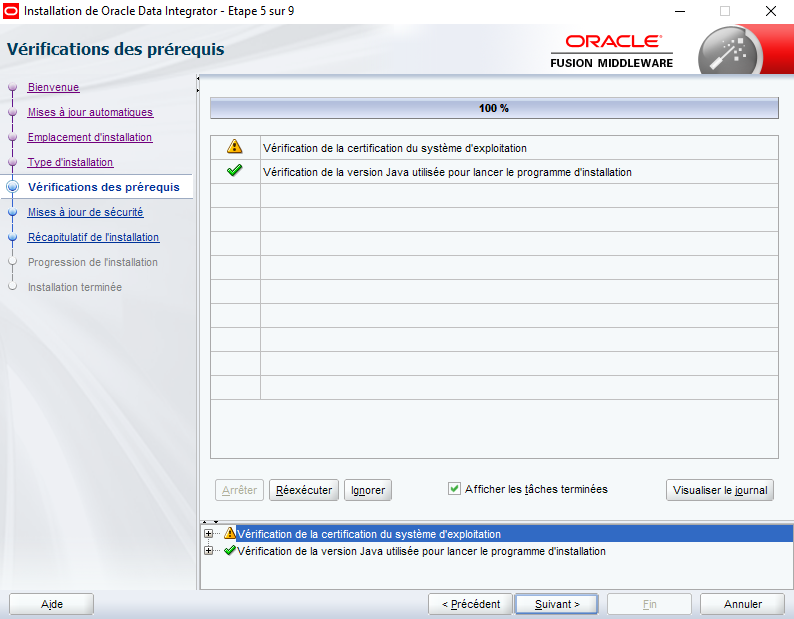
Task: Click the green checkmark in the Java version table row
Action: 234,171
